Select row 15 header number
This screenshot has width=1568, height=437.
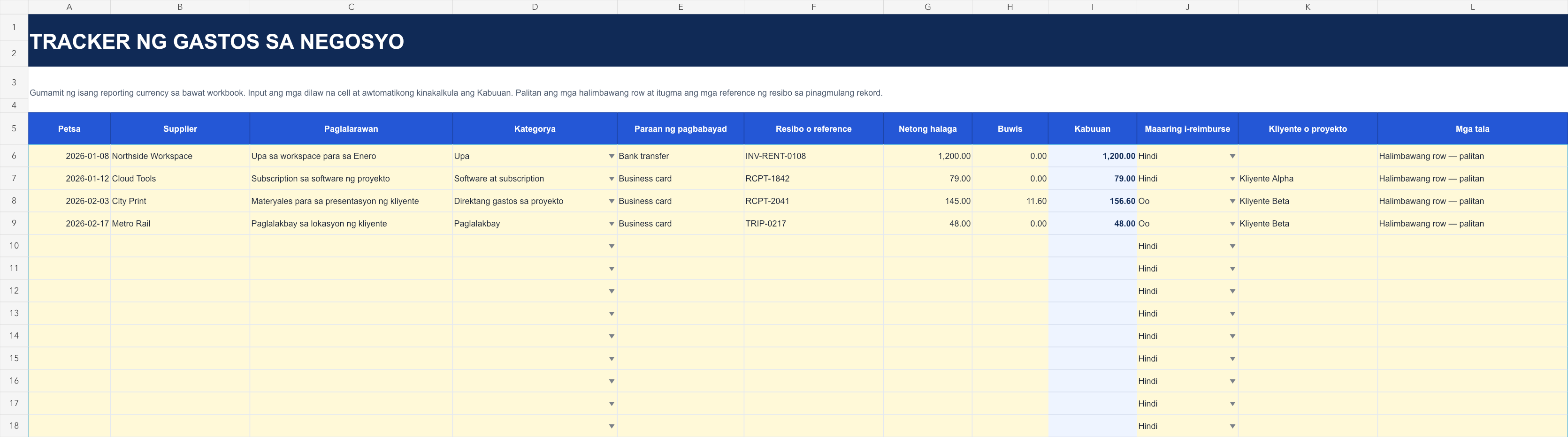14,358
